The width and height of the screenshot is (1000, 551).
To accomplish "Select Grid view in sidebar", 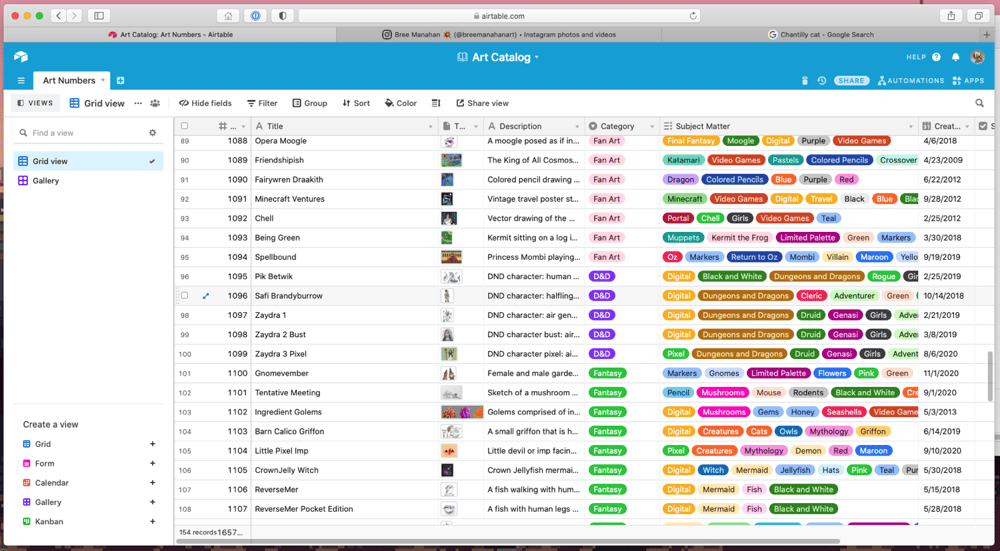I will pos(88,161).
